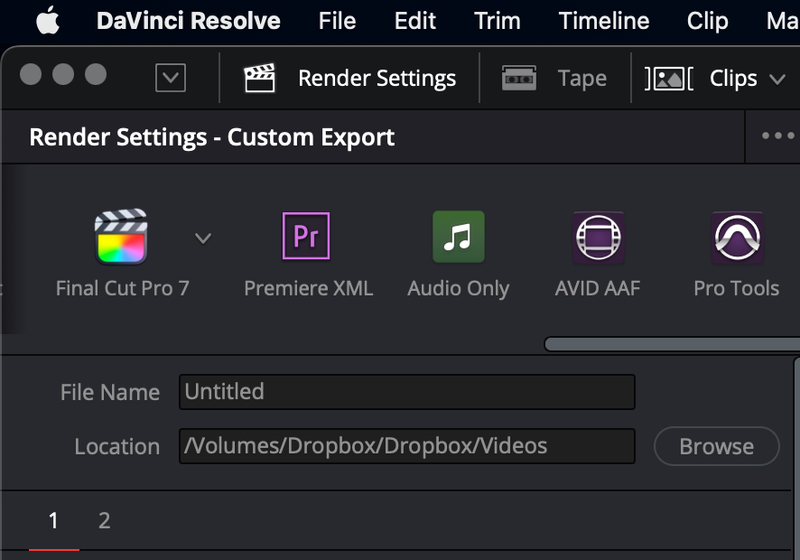
Task: Open the Timeline menu
Action: [603, 20]
